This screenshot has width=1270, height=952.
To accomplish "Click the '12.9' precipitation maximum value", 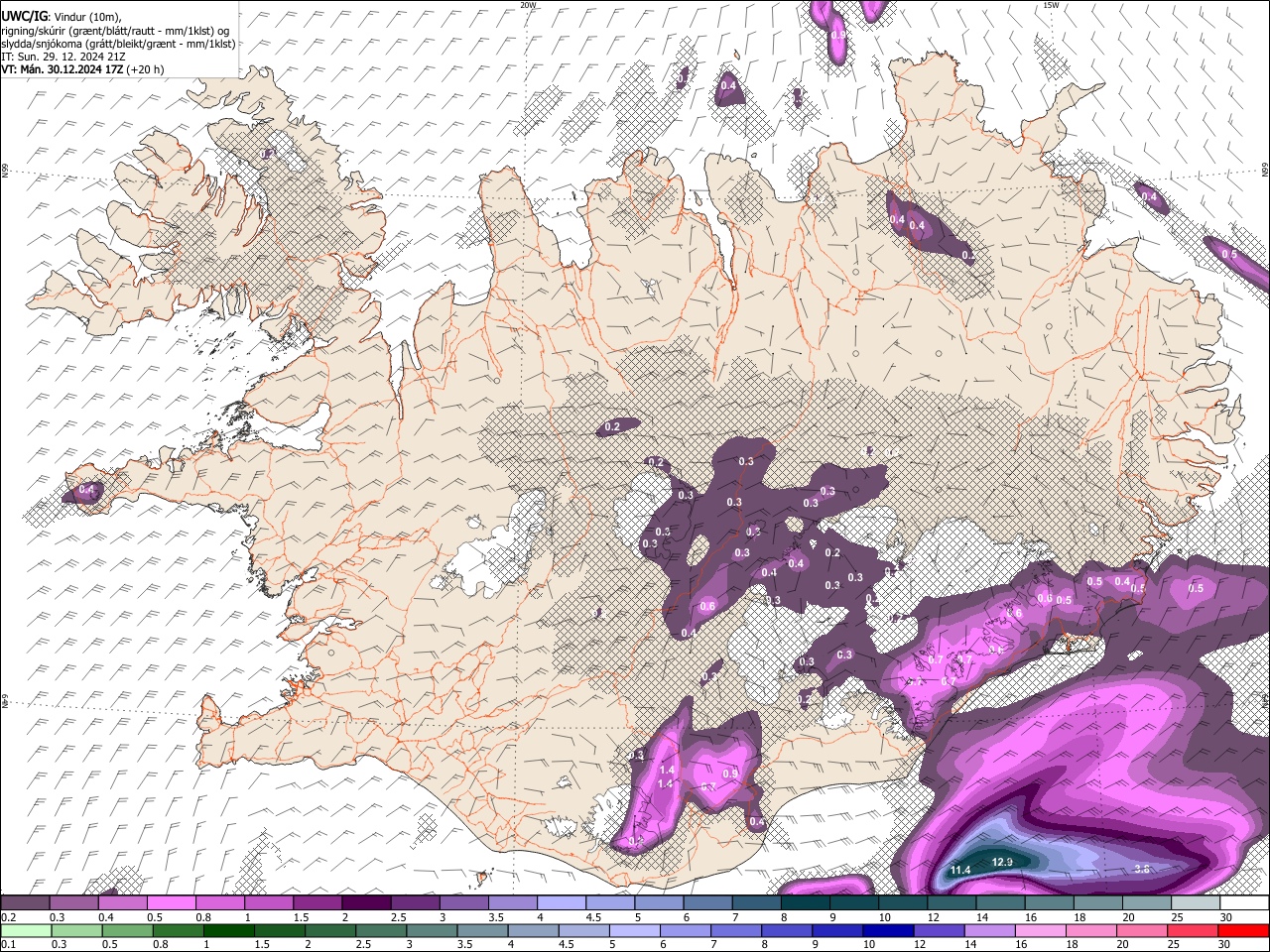I will coord(1002,862).
